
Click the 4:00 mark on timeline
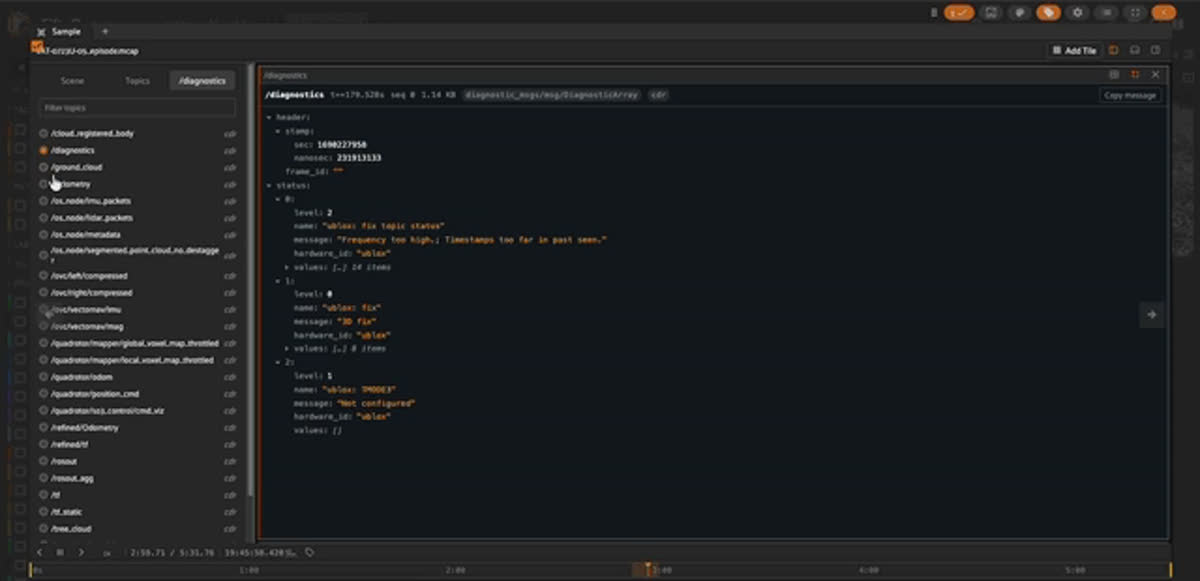point(868,570)
